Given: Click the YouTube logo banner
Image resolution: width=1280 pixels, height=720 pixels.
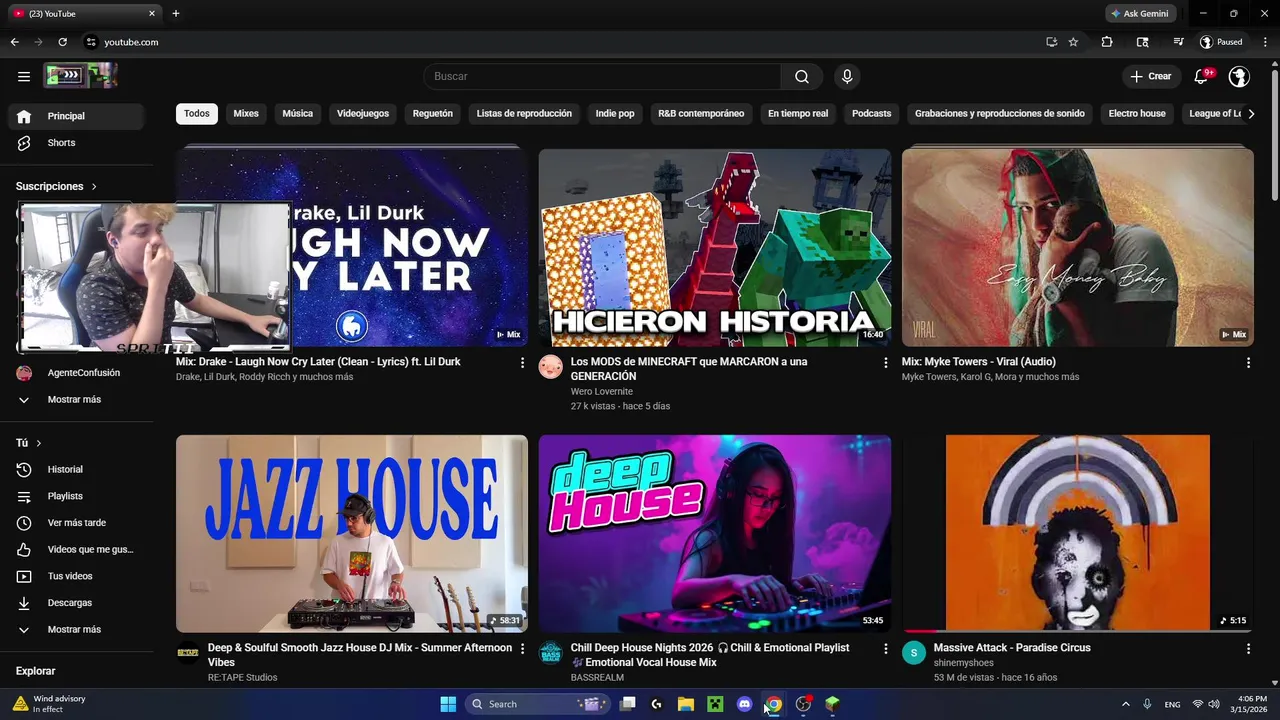Looking at the screenshot, I should (x=80, y=76).
